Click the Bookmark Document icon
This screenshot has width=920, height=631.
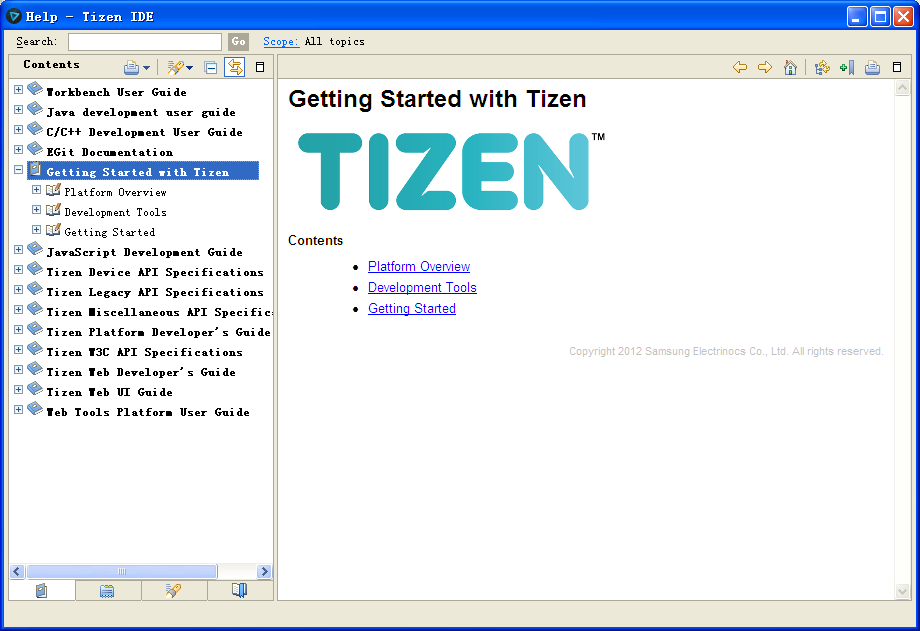click(x=847, y=68)
